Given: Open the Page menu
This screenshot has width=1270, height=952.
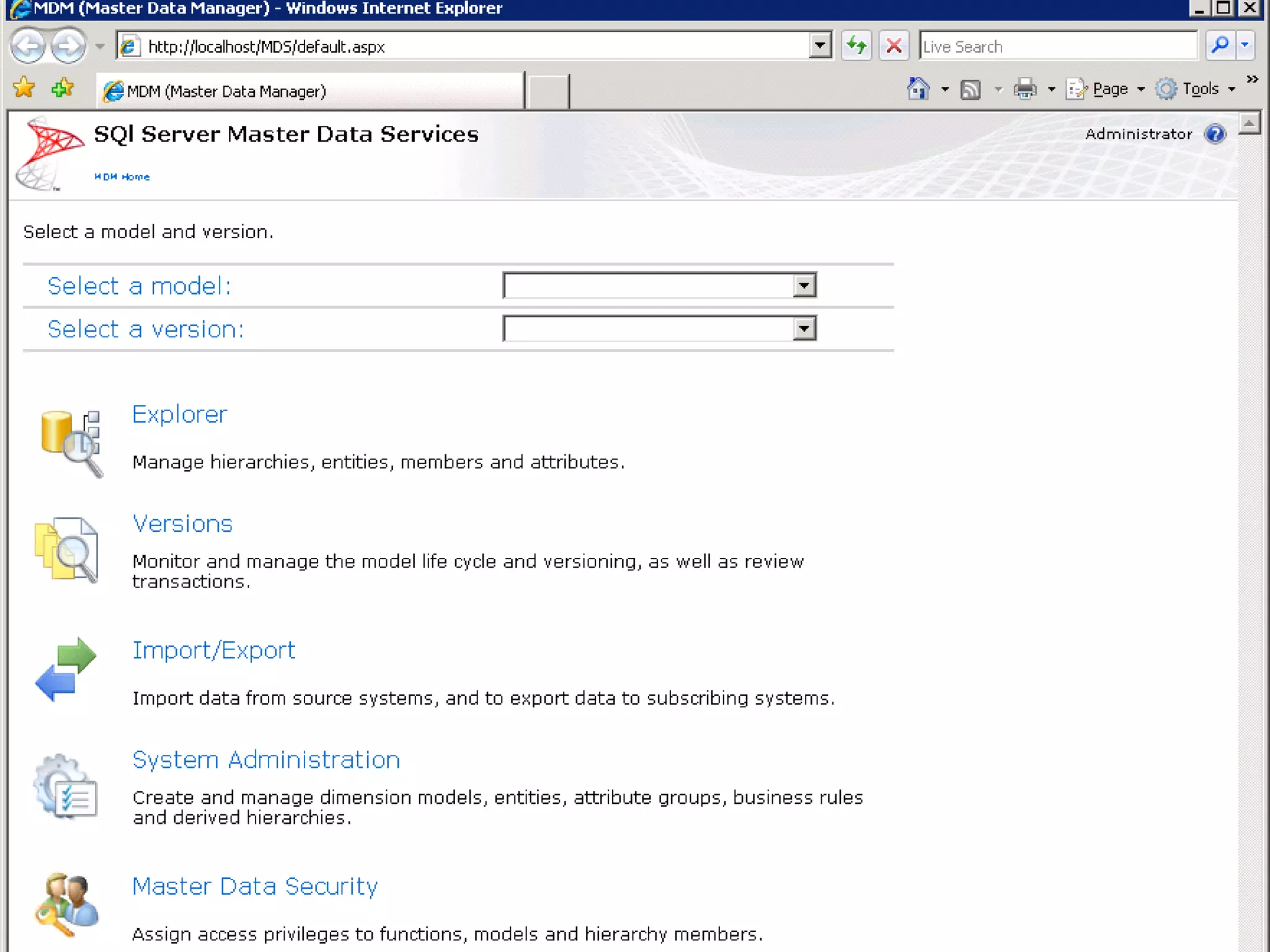Looking at the screenshot, I should click(1105, 89).
